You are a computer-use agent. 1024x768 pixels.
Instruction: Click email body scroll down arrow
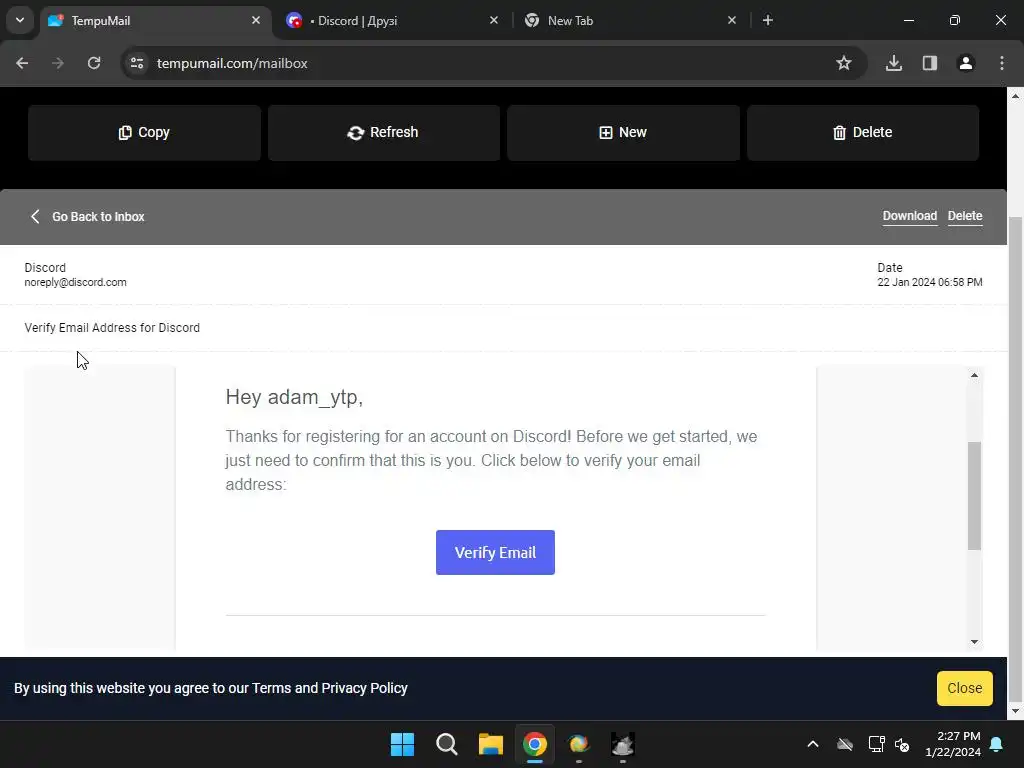(974, 642)
